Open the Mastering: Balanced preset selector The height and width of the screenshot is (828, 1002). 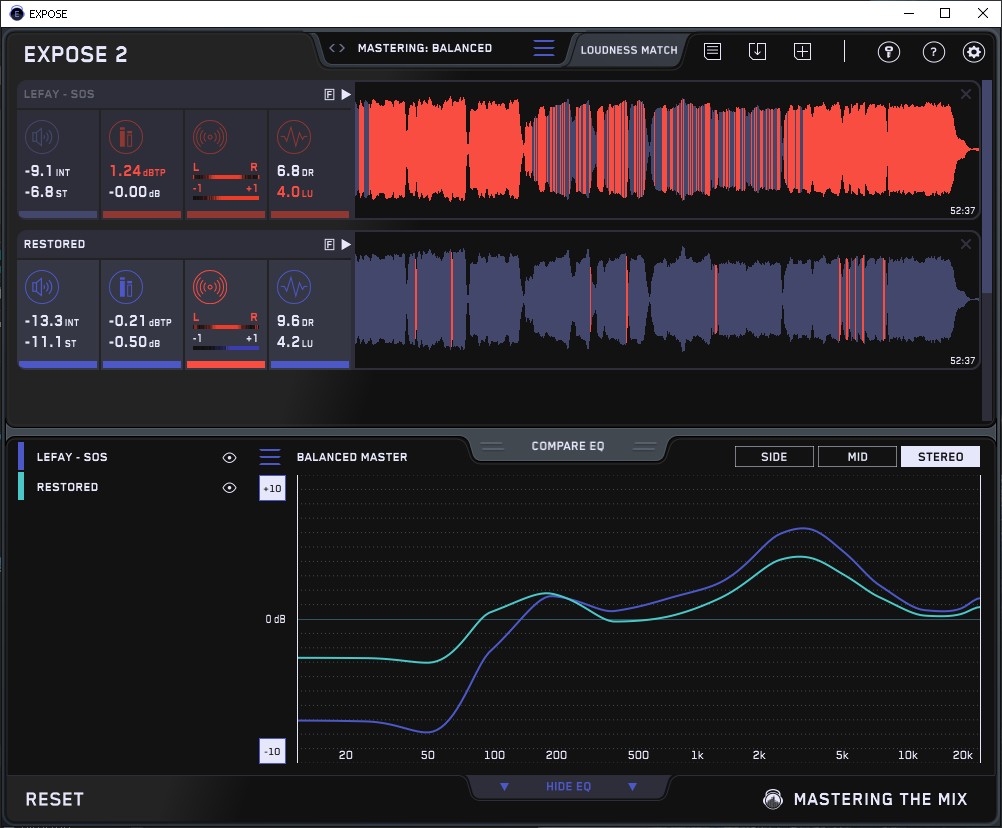tap(424, 48)
